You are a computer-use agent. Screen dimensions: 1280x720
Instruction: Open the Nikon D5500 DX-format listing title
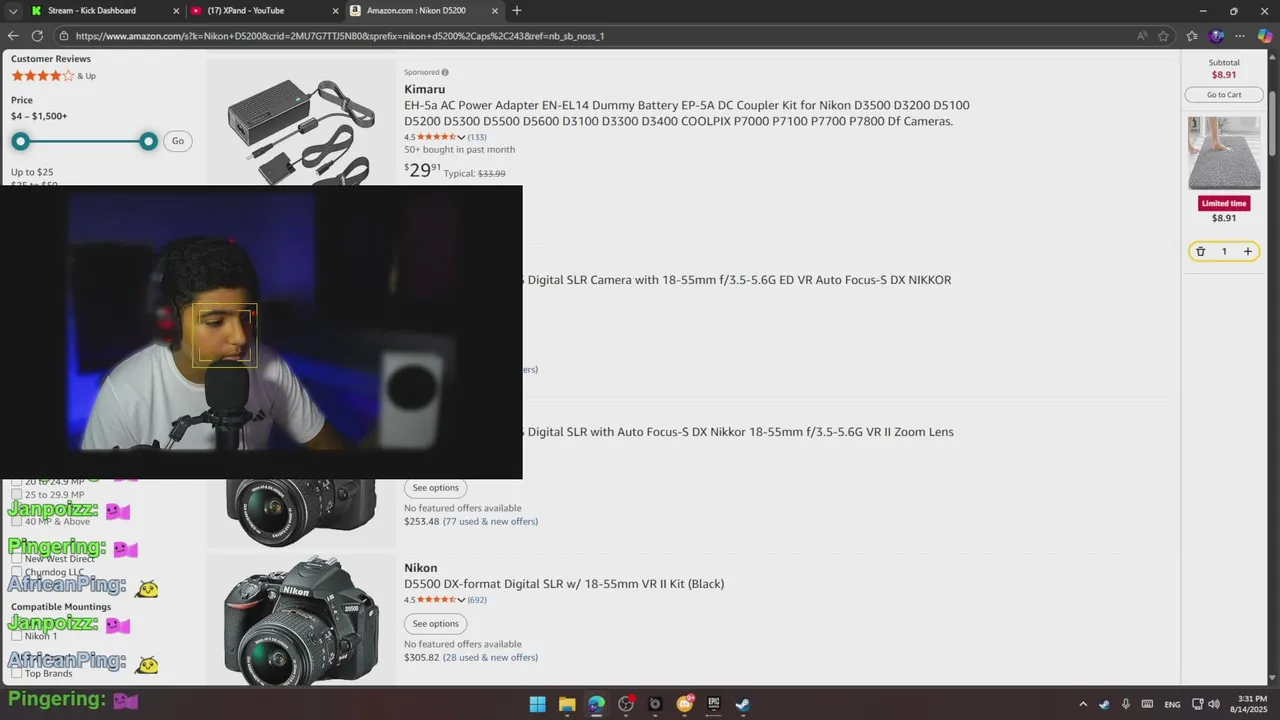564,584
